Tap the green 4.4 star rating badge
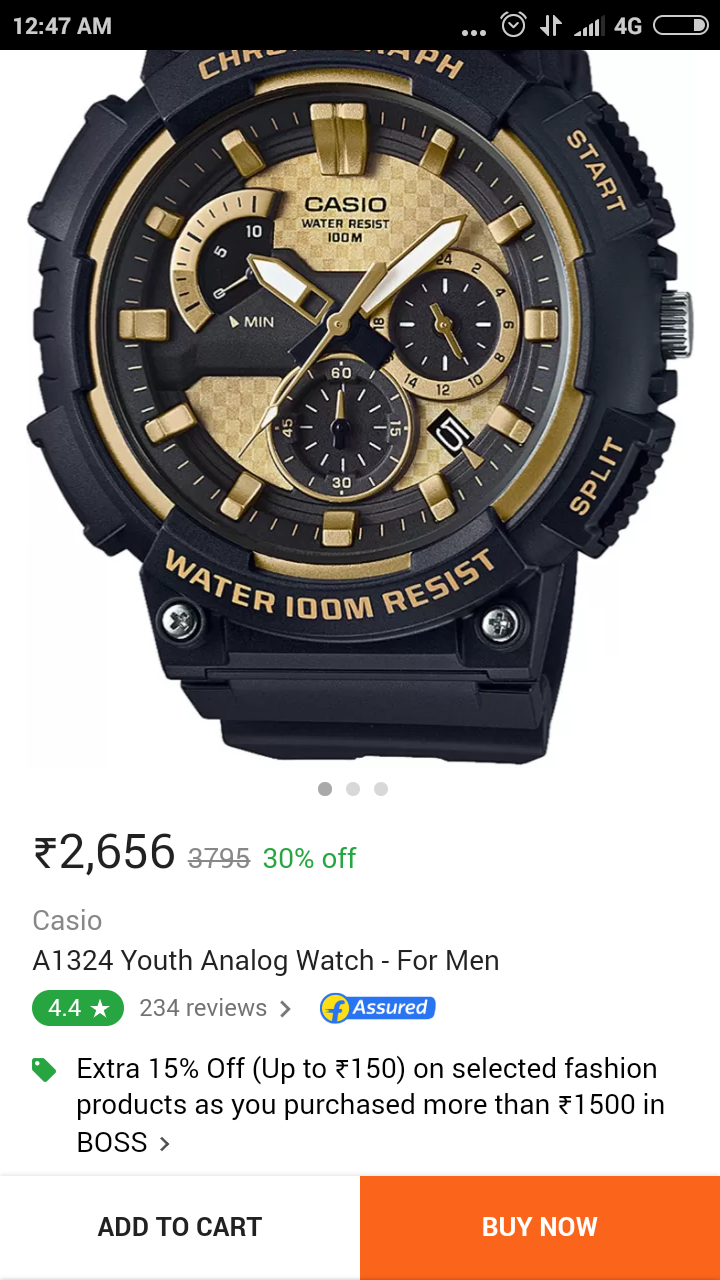Screen dimensions: 720x1280 (x=78, y=1008)
